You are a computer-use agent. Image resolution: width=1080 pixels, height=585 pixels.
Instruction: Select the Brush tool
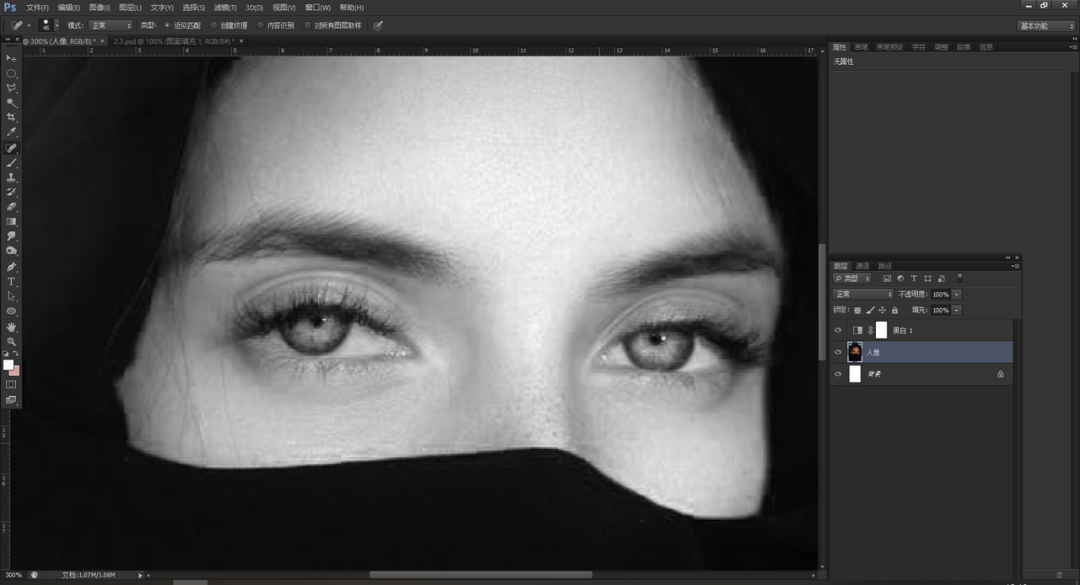(11, 163)
